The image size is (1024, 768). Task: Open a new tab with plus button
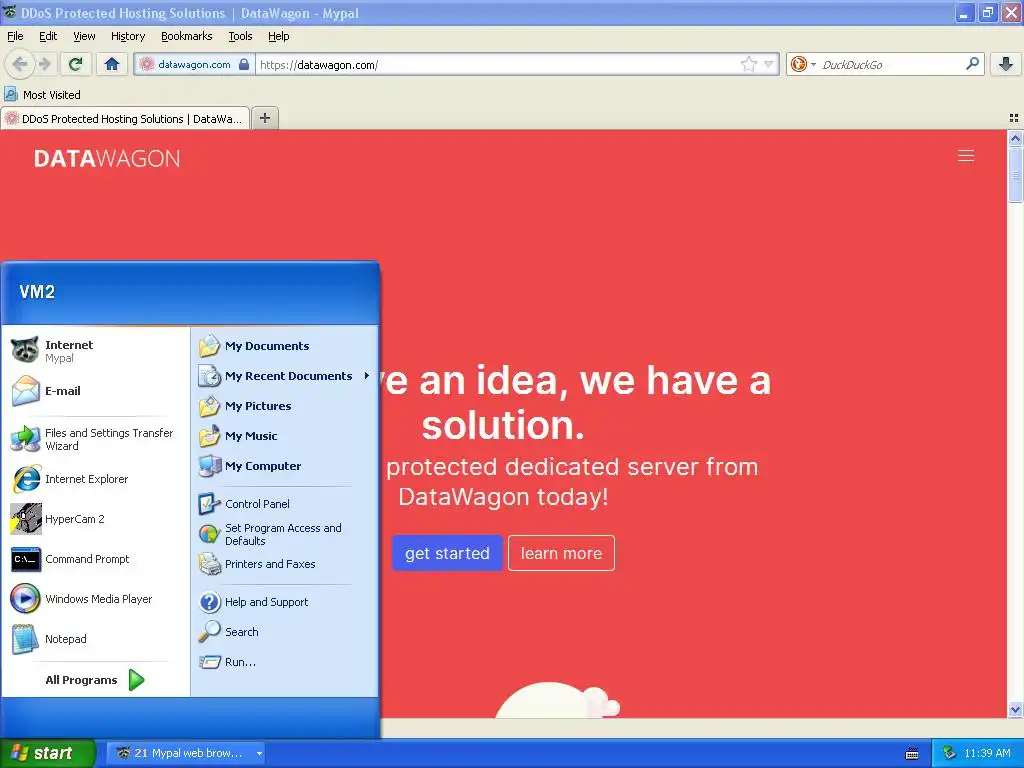coord(264,118)
